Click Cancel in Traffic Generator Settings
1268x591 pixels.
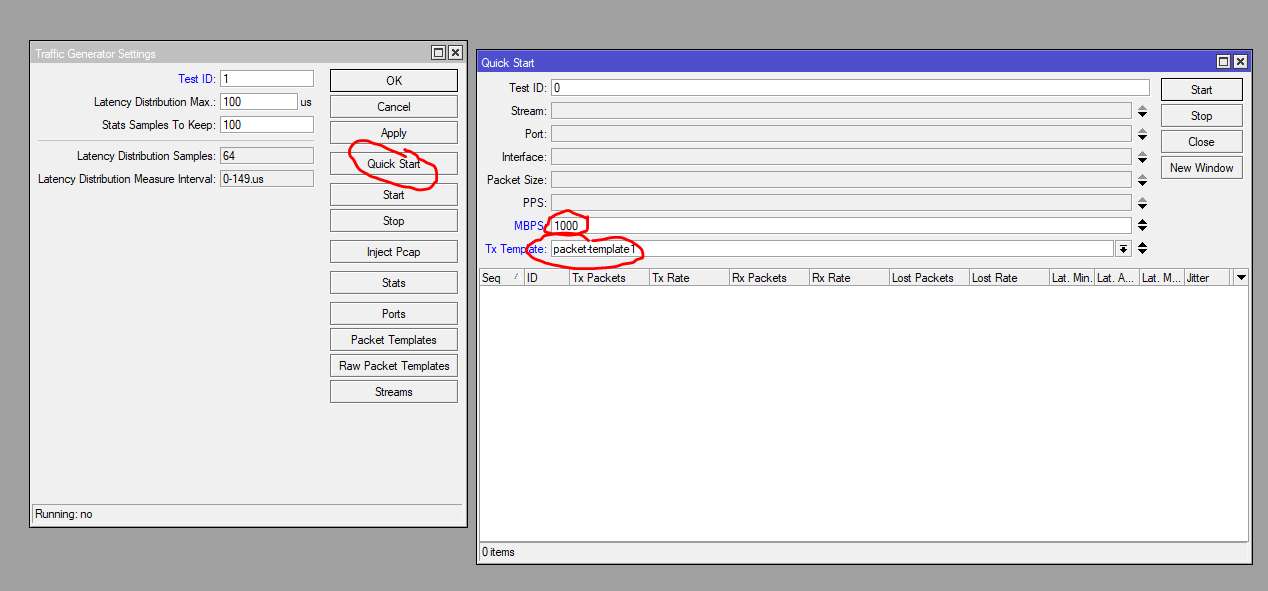[x=394, y=107]
